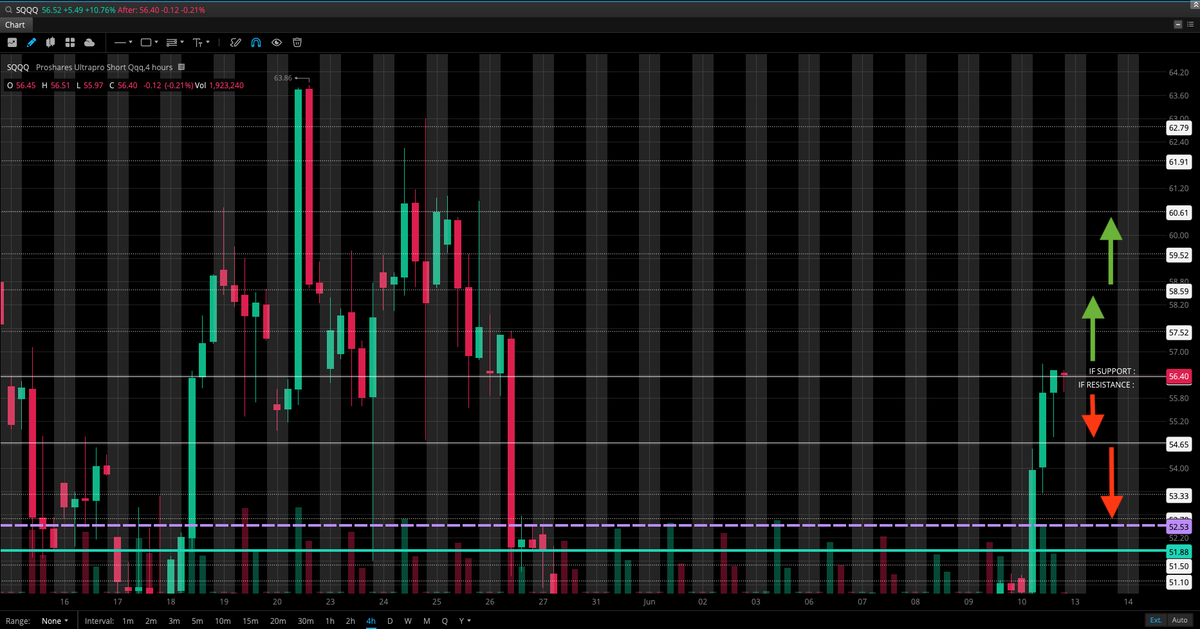This screenshot has width=1200, height=629.
Task: Click the 57.52 price level label
Action: point(1178,333)
